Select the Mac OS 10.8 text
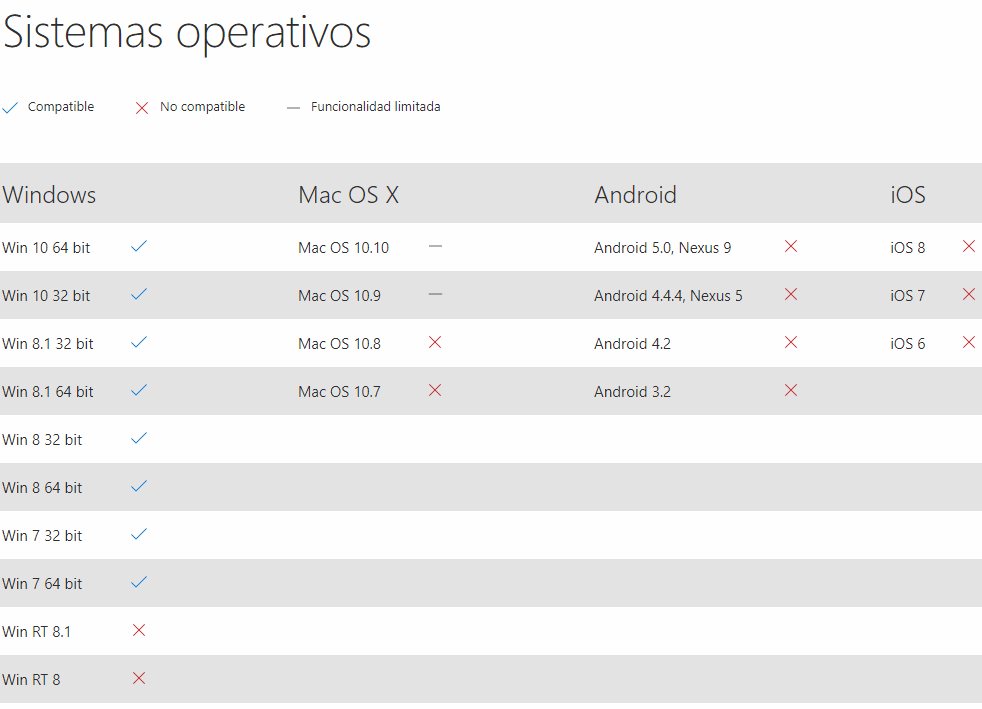 tap(339, 344)
